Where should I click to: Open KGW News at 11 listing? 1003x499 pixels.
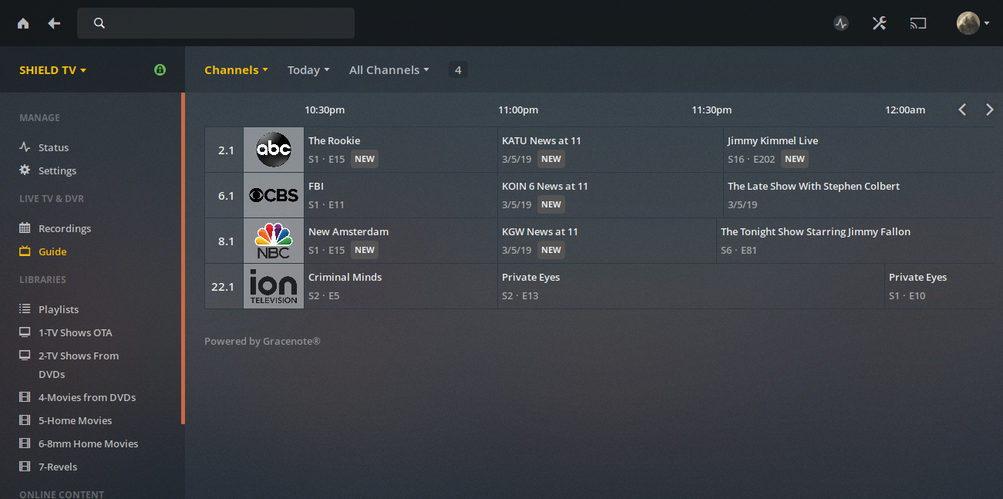click(608, 241)
